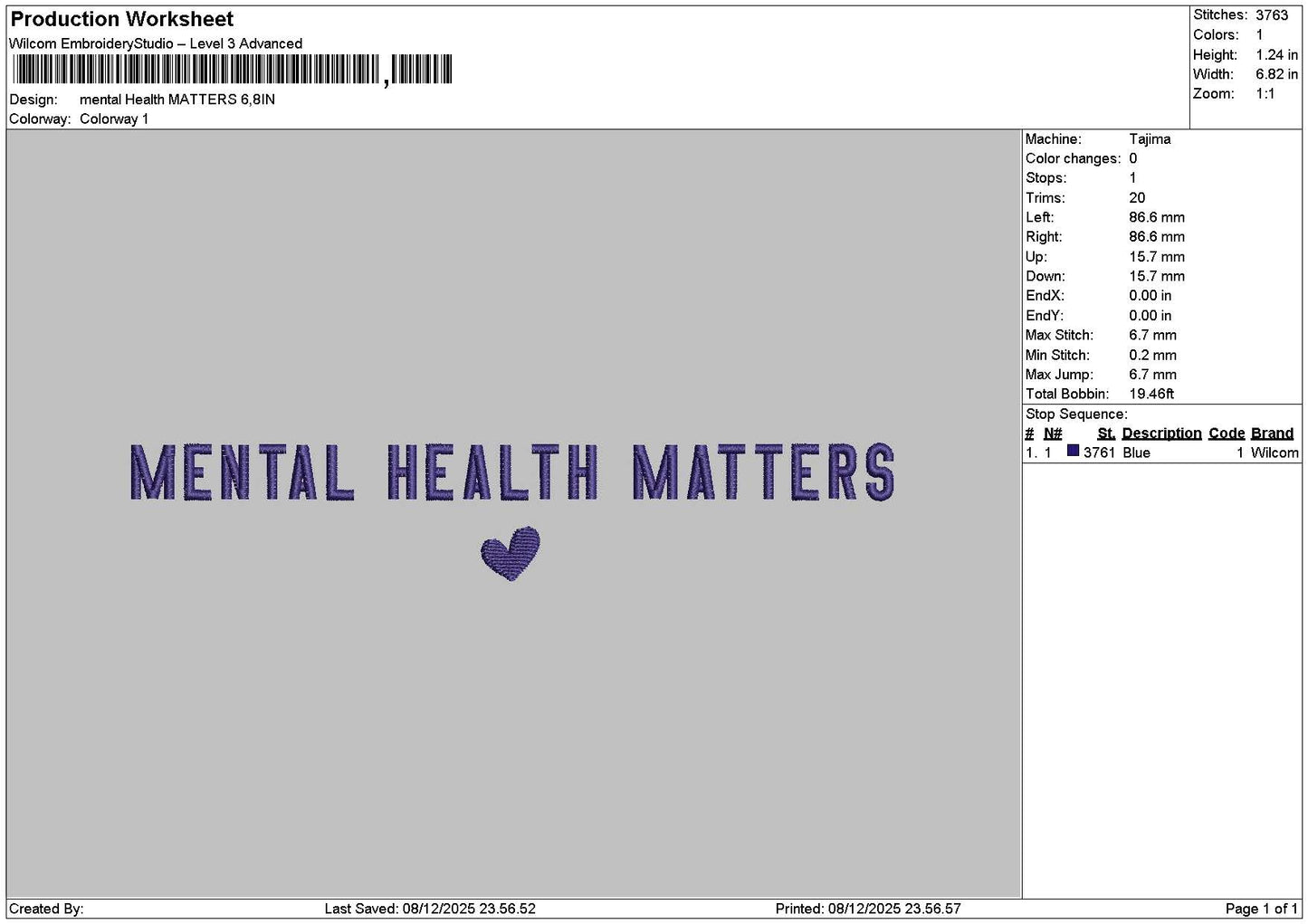Click the Stop Sequence heading
Image resolution: width=1308 pixels, height=924 pixels.
tap(1076, 414)
